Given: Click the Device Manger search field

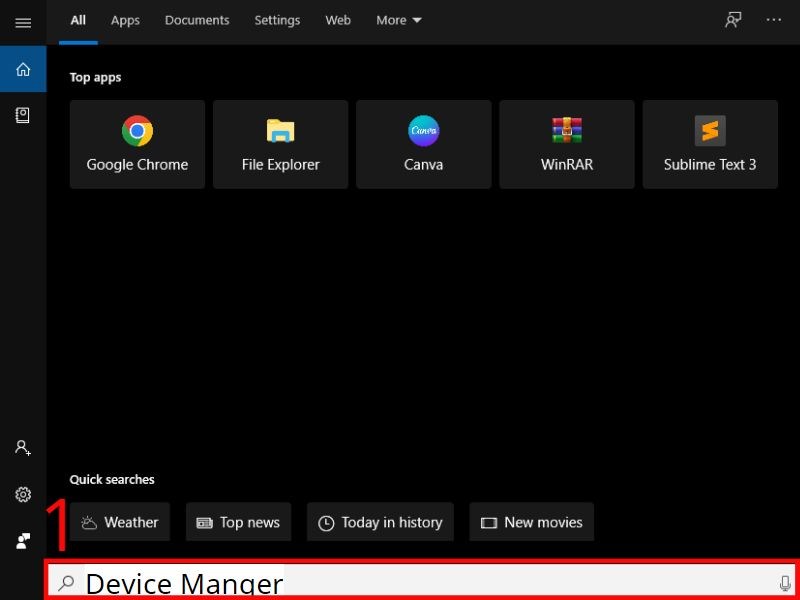Looking at the screenshot, I should coord(400,582).
